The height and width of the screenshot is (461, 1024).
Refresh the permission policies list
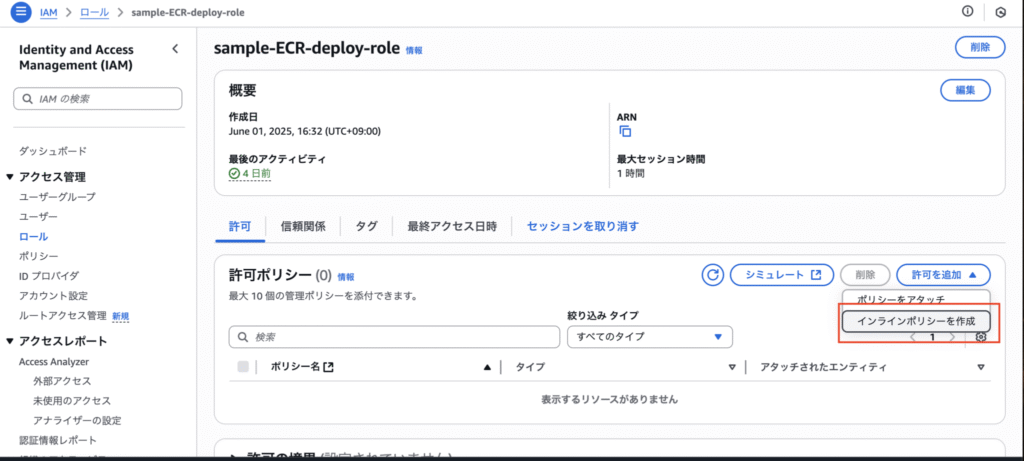(x=712, y=275)
